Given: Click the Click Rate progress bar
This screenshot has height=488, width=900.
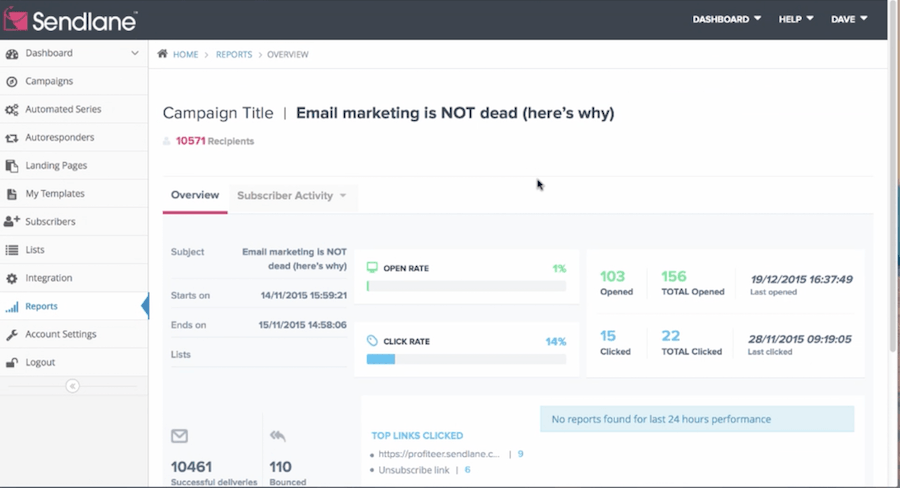Looking at the screenshot, I should [x=466, y=359].
